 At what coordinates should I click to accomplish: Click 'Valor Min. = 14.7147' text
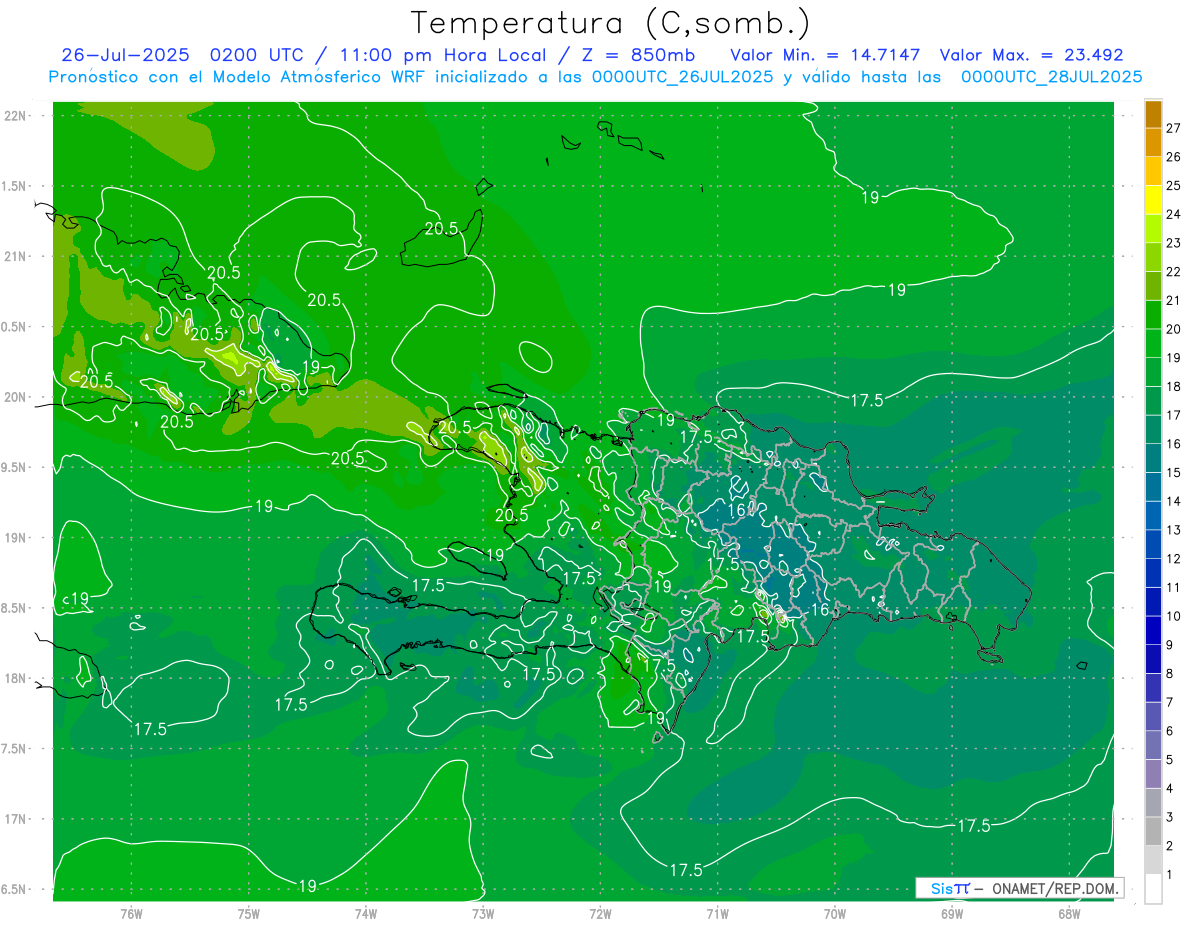click(825, 55)
